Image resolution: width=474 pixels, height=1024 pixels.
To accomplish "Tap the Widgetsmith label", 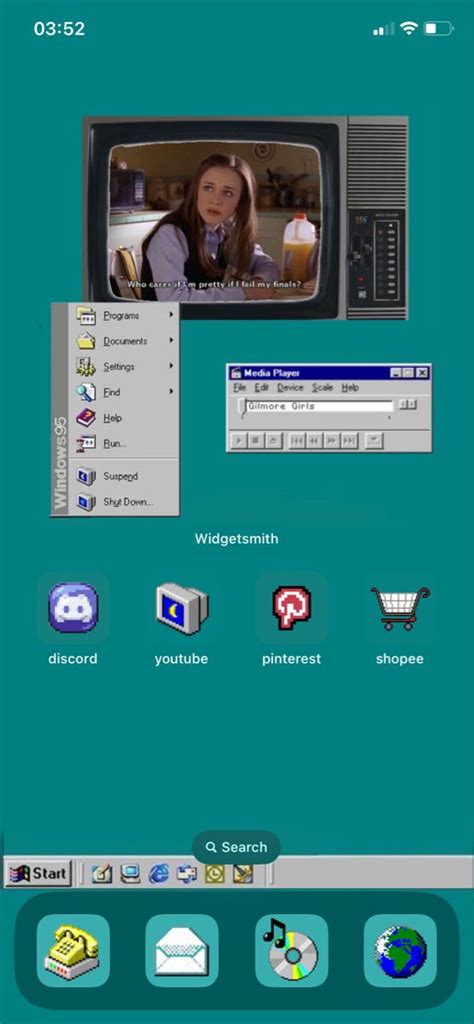I will click(236, 539).
